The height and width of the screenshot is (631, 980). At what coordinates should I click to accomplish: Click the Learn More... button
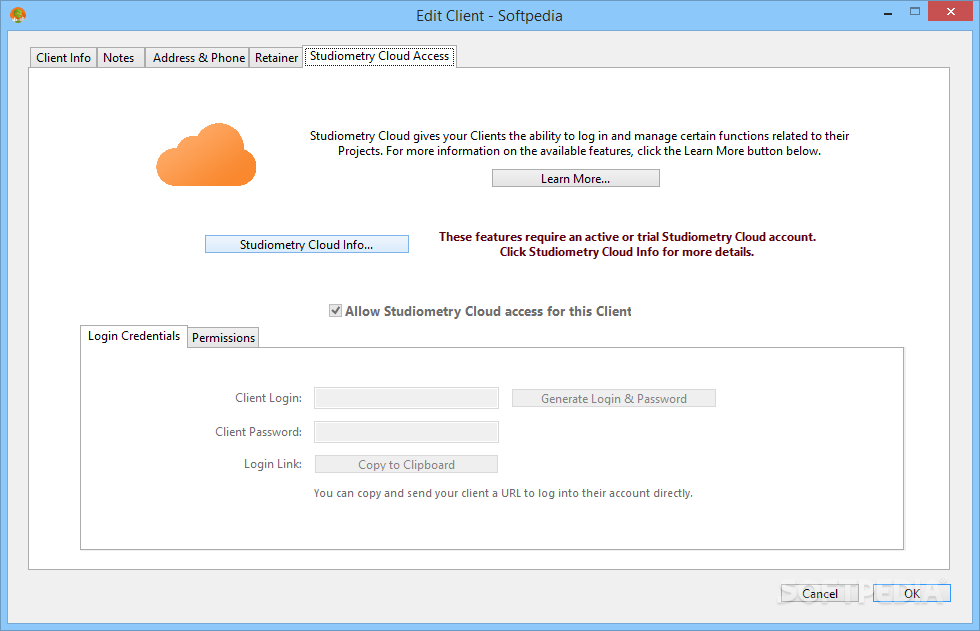coord(576,179)
